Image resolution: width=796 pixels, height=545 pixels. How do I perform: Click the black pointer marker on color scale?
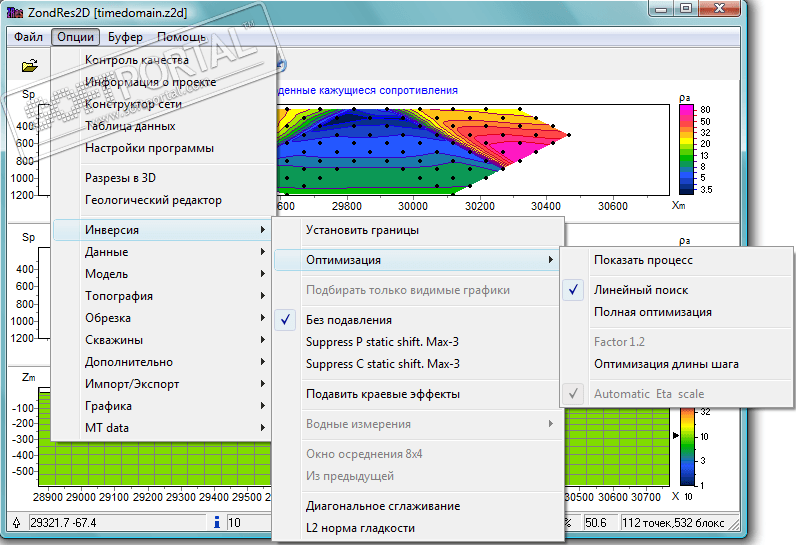click(676, 435)
